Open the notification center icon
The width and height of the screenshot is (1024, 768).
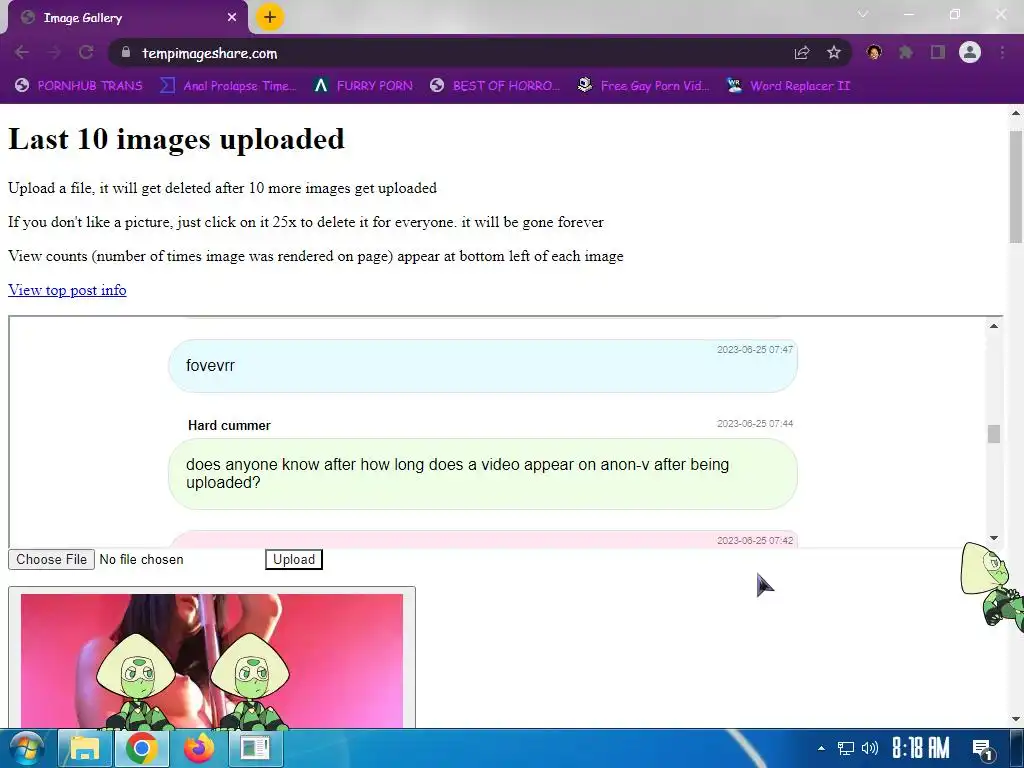point(983,748)
